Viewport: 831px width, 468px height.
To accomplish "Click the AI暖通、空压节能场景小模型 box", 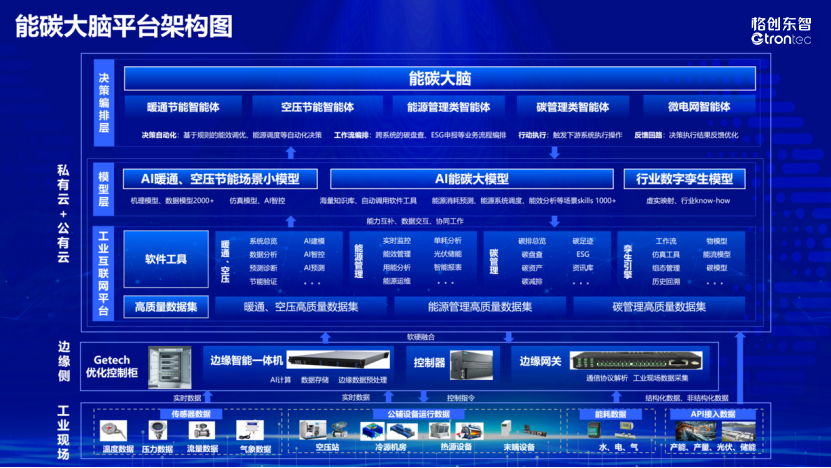I will pos(220,179).
